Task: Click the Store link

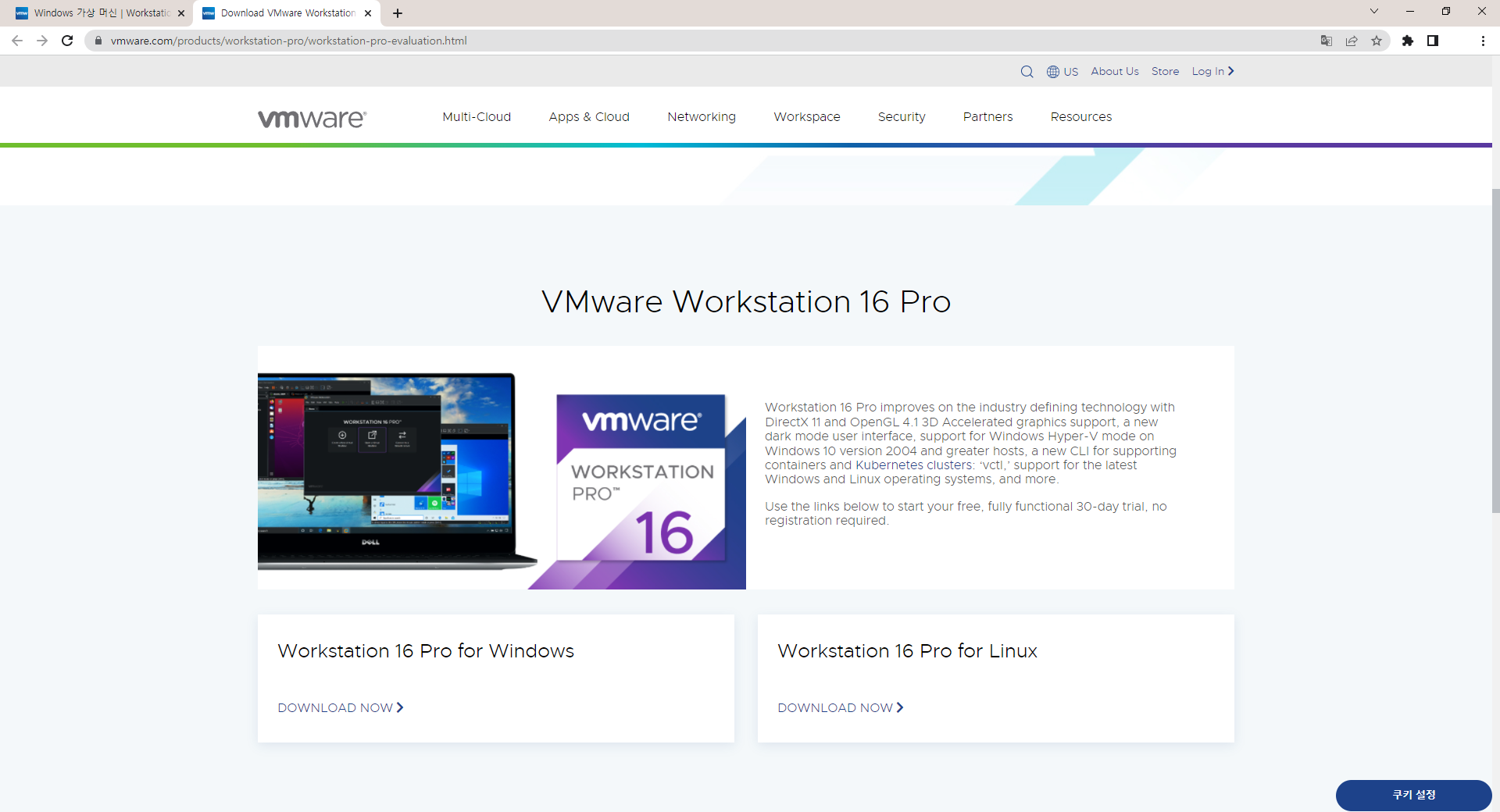Action: tap(1165, 71)
